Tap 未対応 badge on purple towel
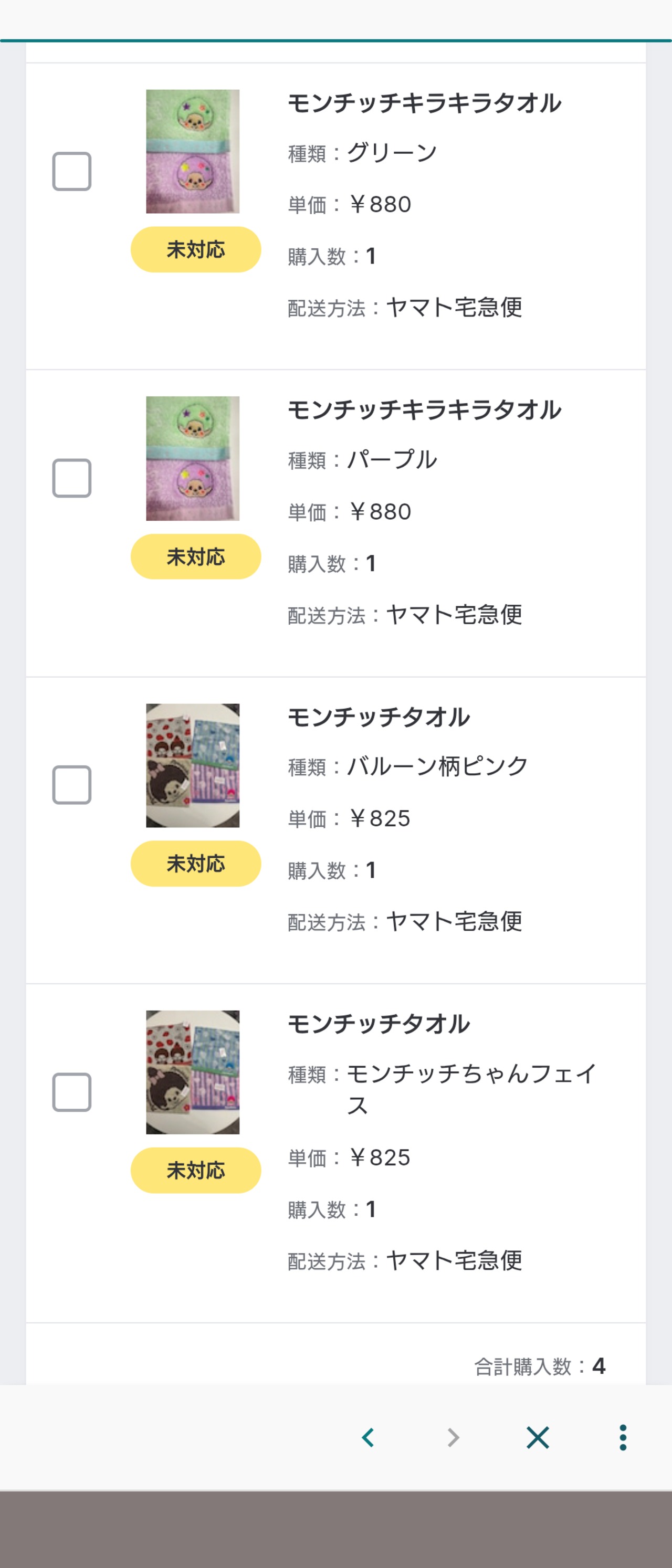This screenshot has height=1568, width=672. point(196,556)
